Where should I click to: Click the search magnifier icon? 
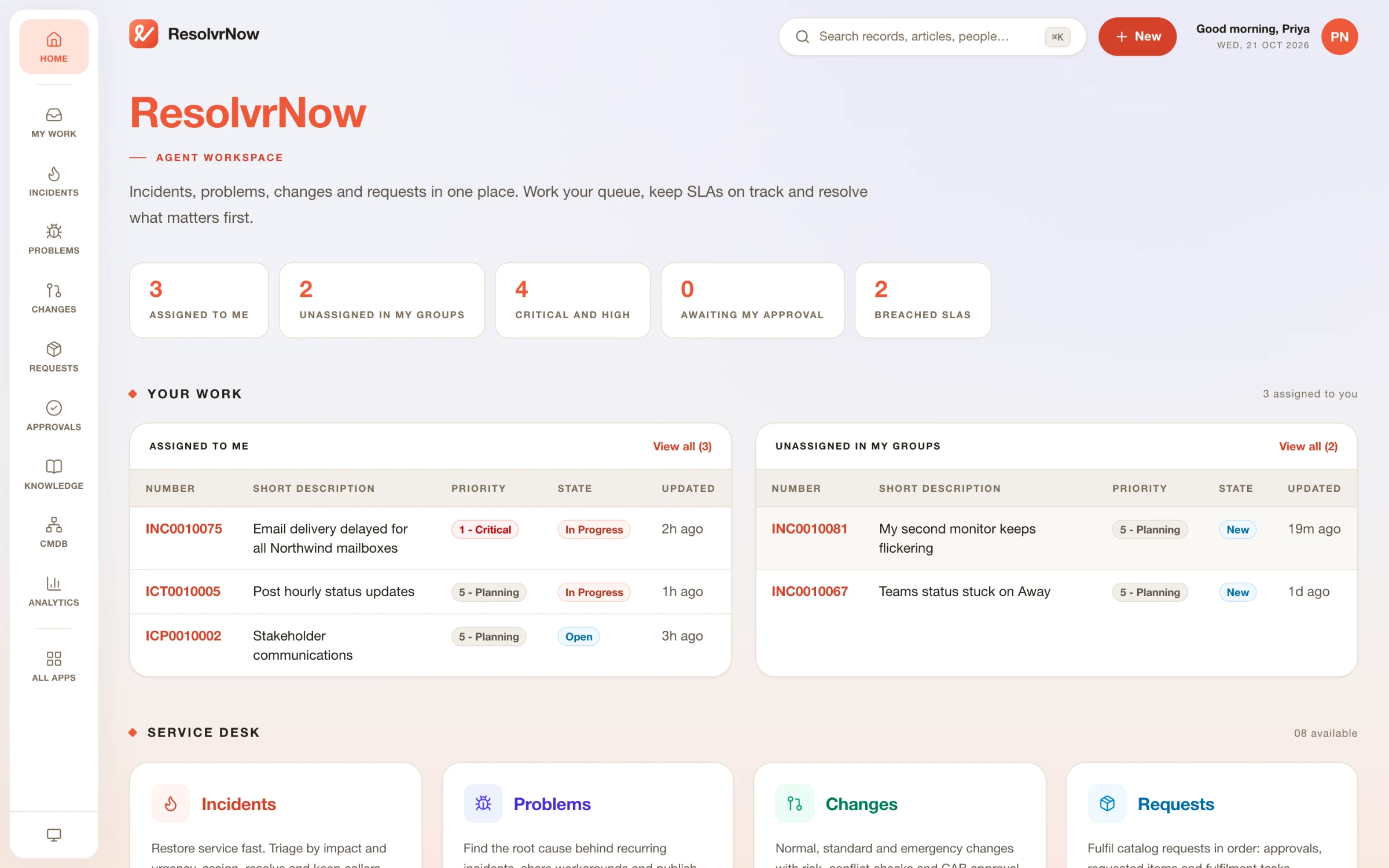[x=803, y=36]
